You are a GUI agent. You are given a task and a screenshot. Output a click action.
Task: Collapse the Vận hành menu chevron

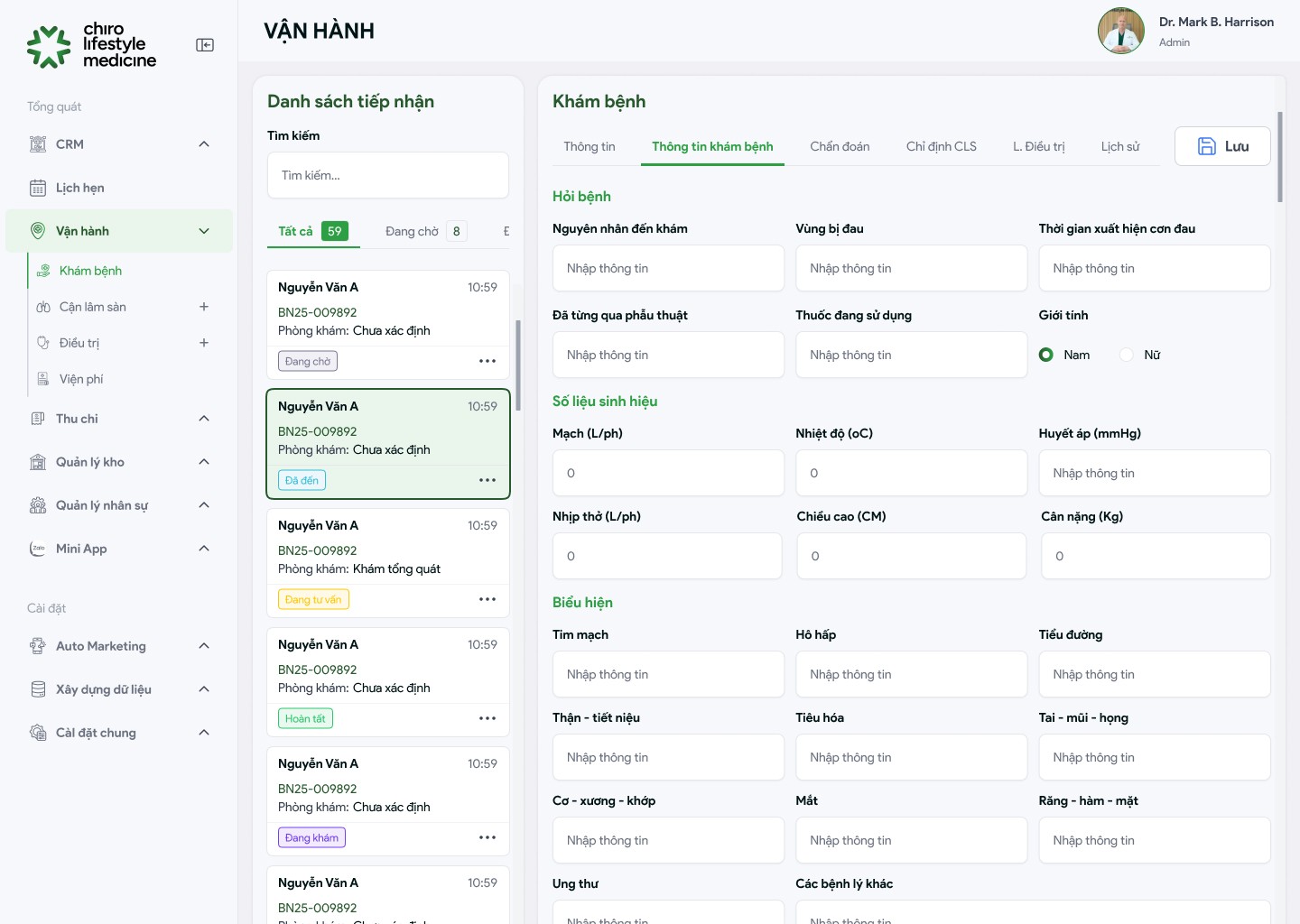pos(204,231)
